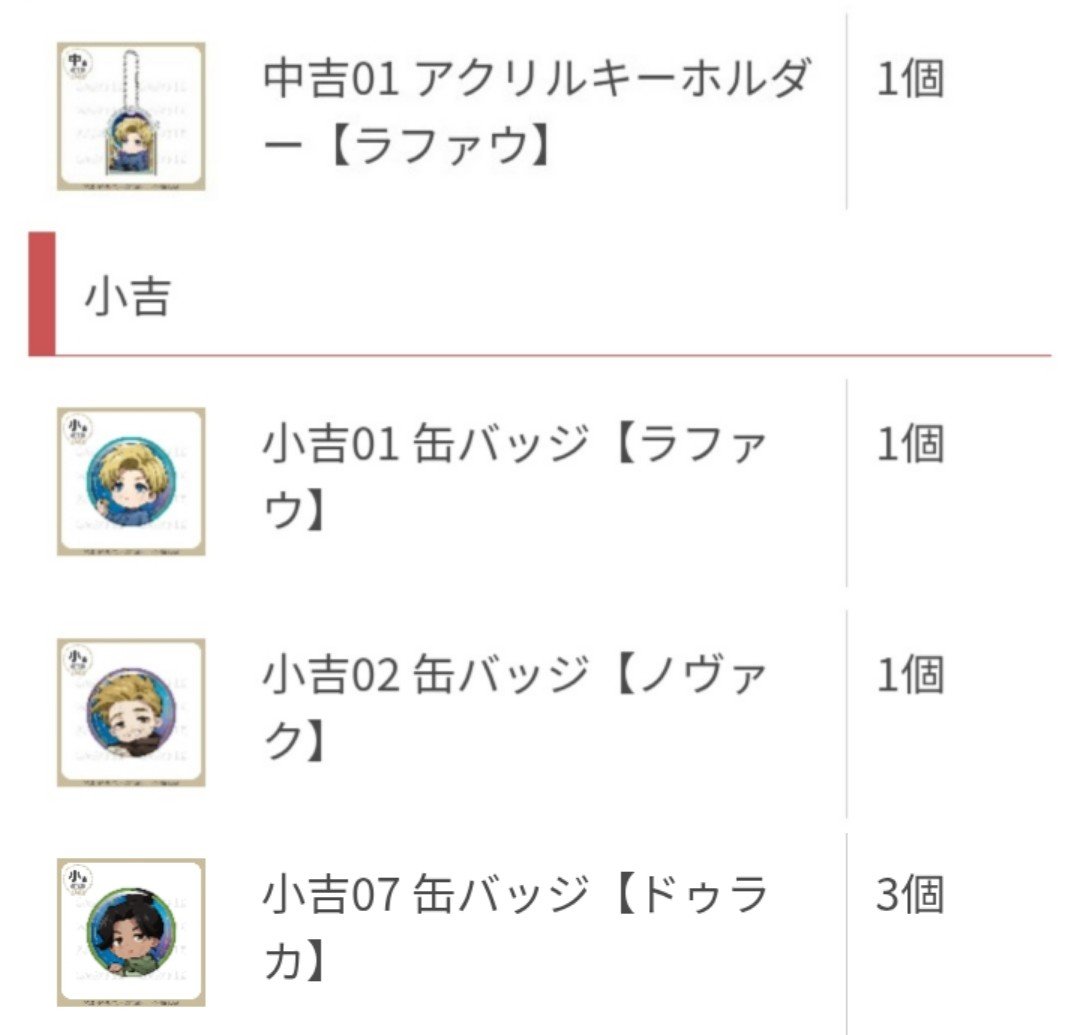Select the 小吉07 ドゥラカ badge thumbnail

131,932
